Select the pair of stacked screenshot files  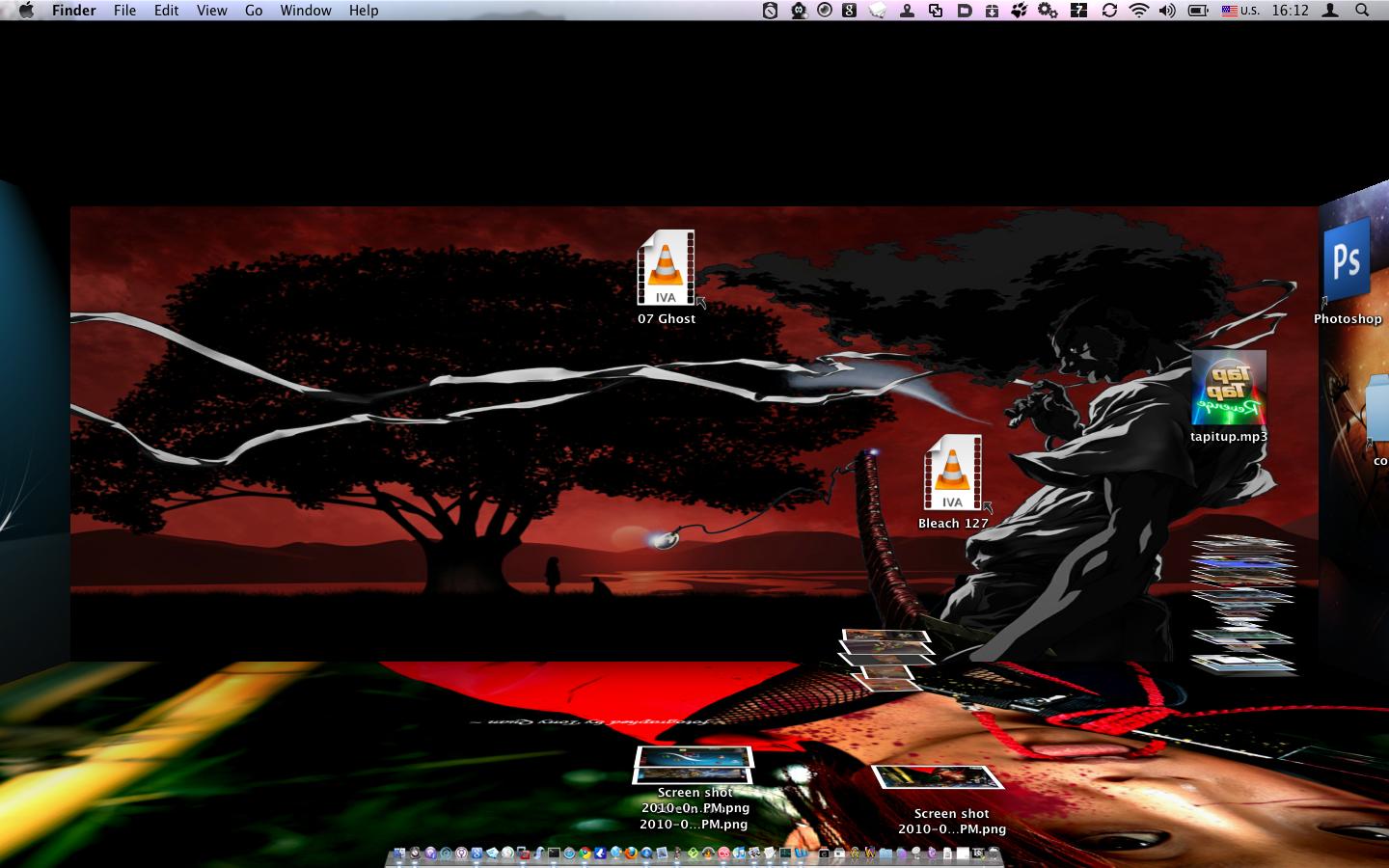pyautogui.click(x=693, y=765)
